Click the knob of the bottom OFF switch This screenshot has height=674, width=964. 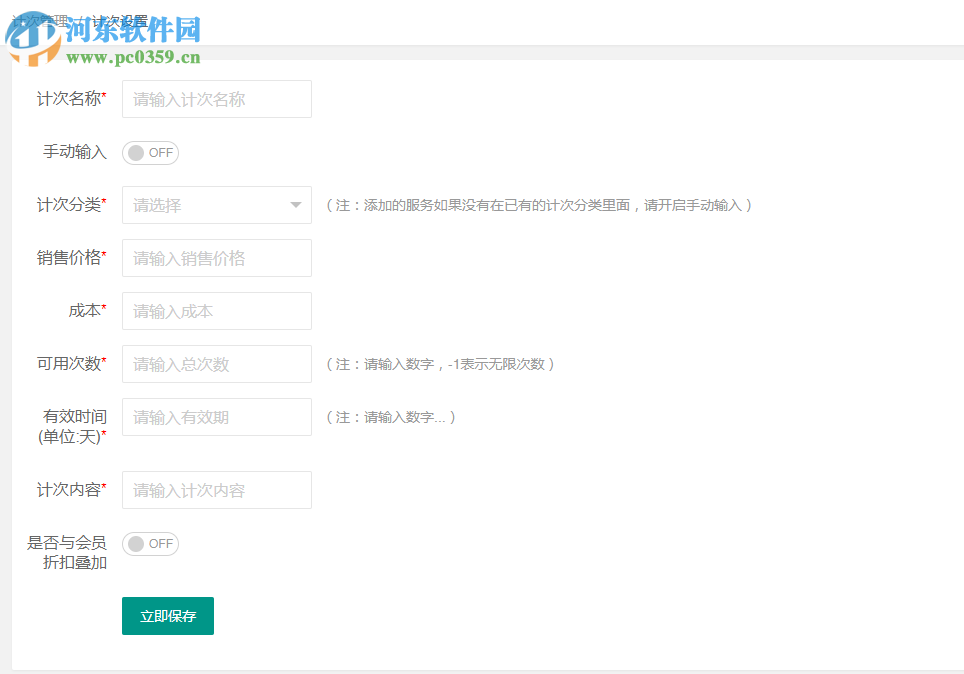134,543
